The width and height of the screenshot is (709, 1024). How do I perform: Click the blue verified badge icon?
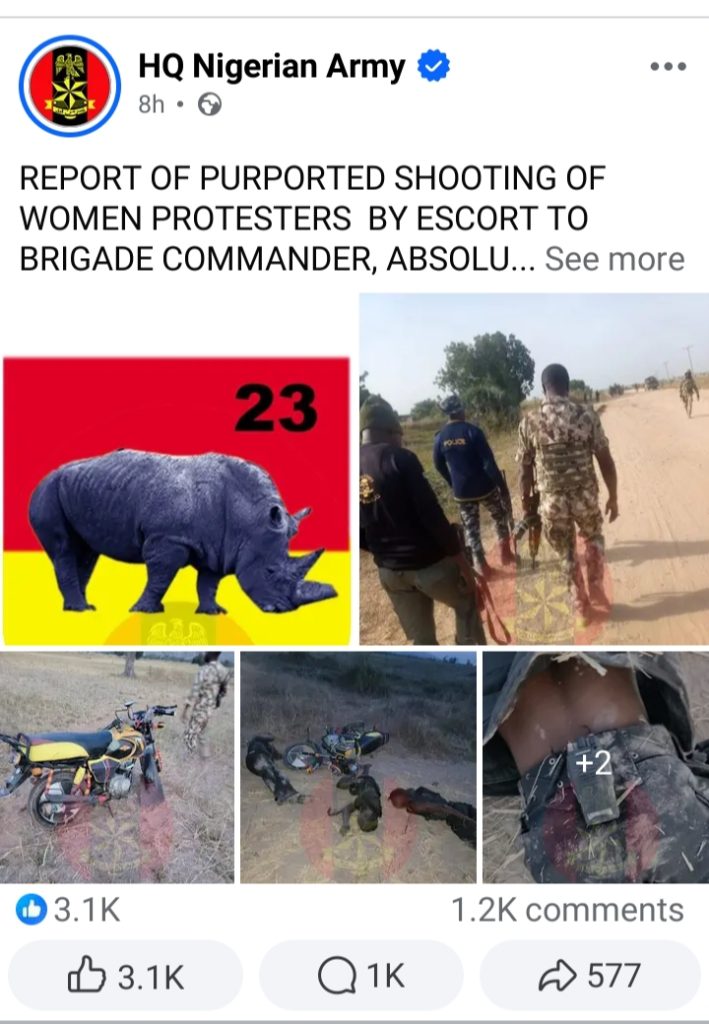coord(433,66)
